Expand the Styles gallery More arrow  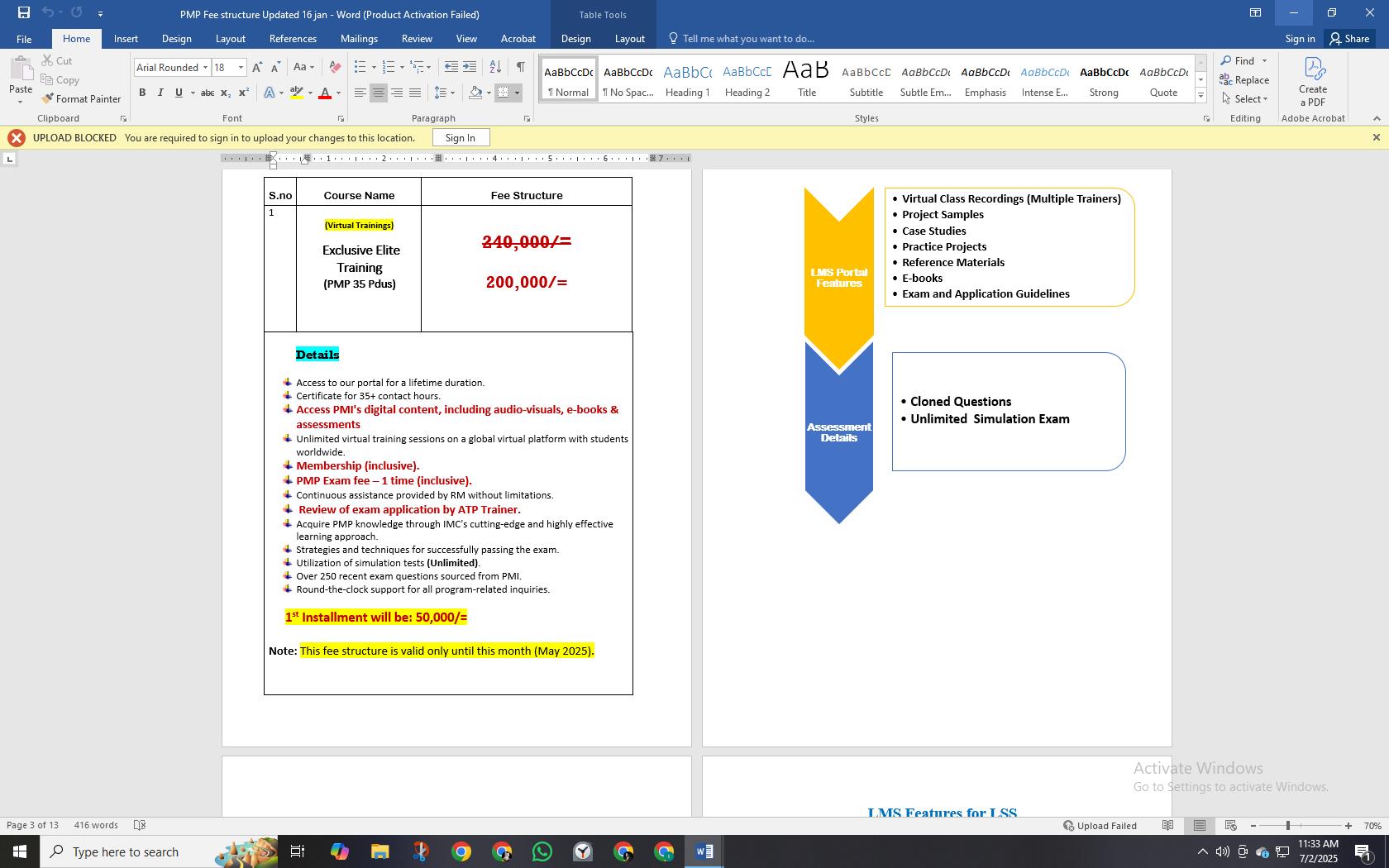click(1201, 96)
